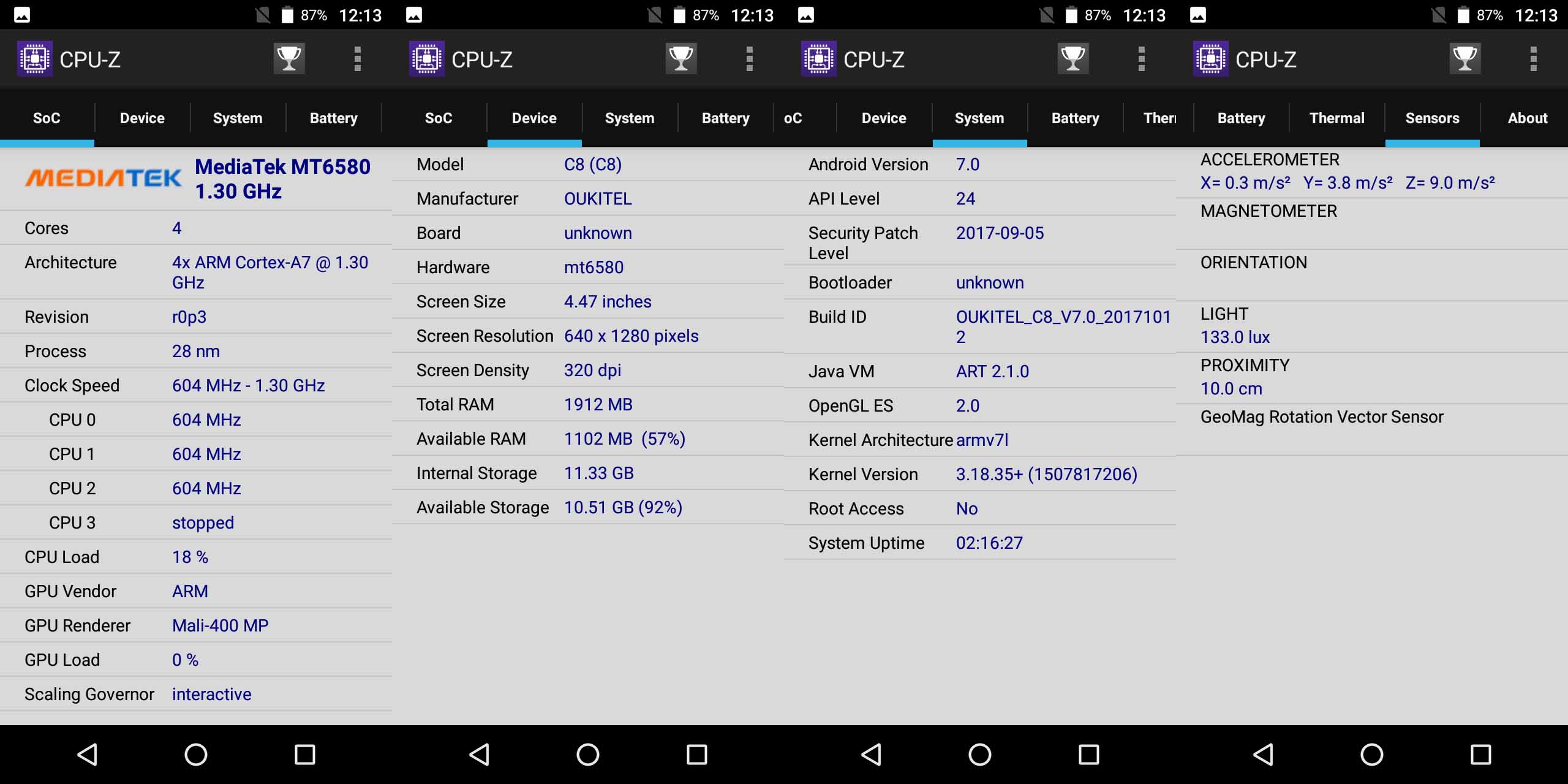
Task: Tap the Android home button below the Sensors screen
Action: pos(1372,755)
